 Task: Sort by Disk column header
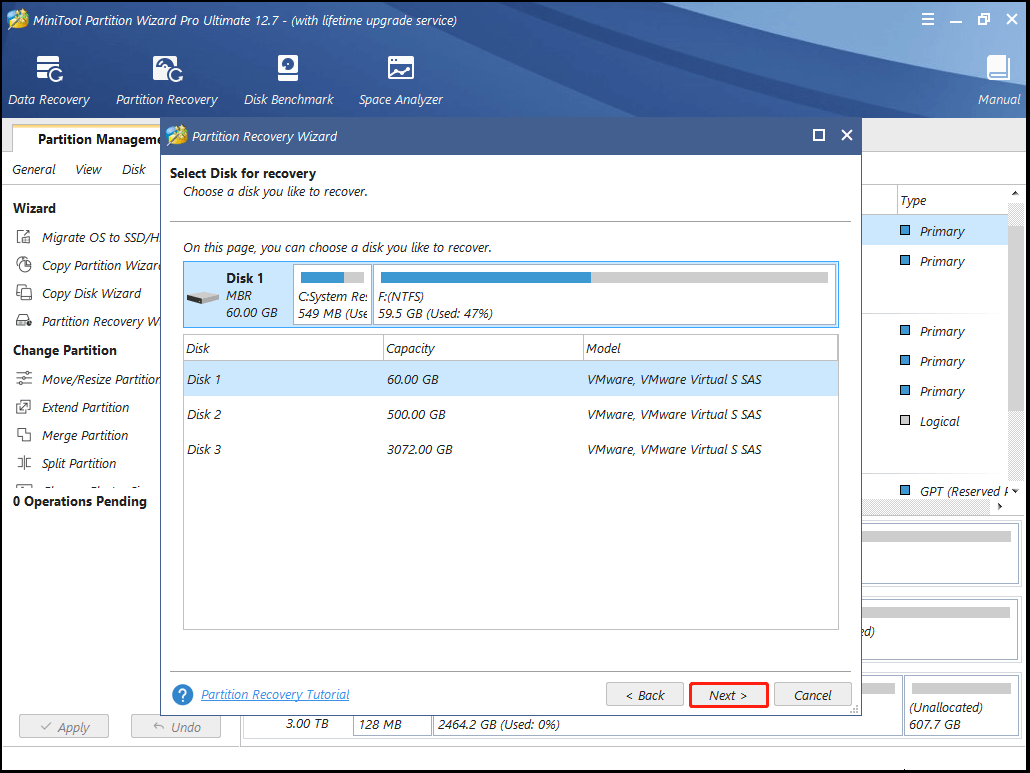tap(283, 348)
